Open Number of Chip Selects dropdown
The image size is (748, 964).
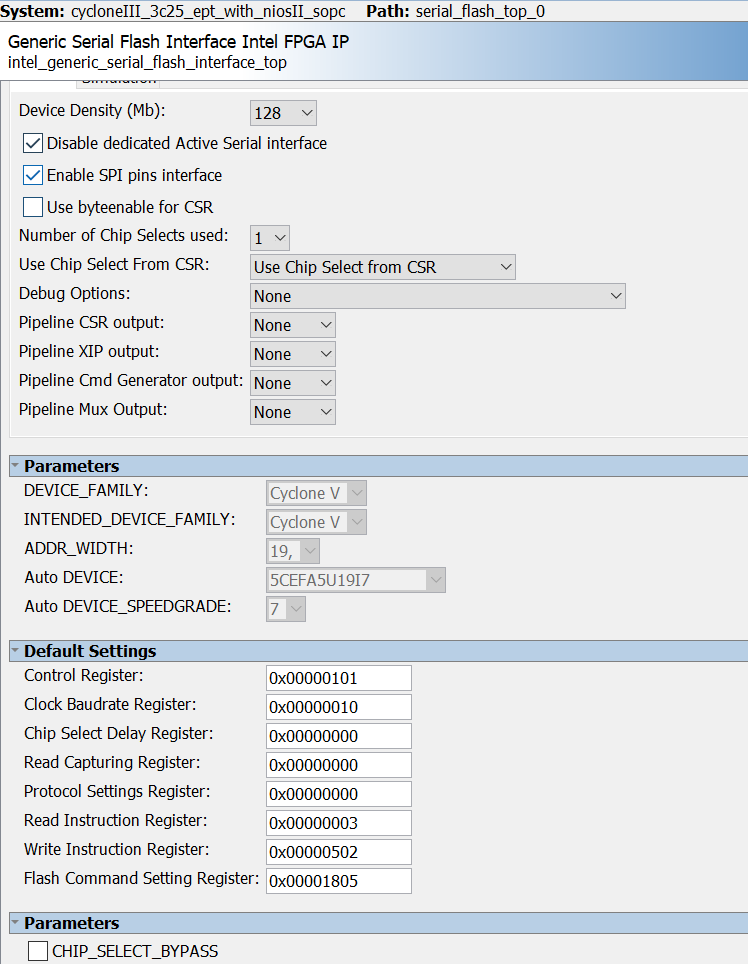pyautogui.click(x=270, y=238)
